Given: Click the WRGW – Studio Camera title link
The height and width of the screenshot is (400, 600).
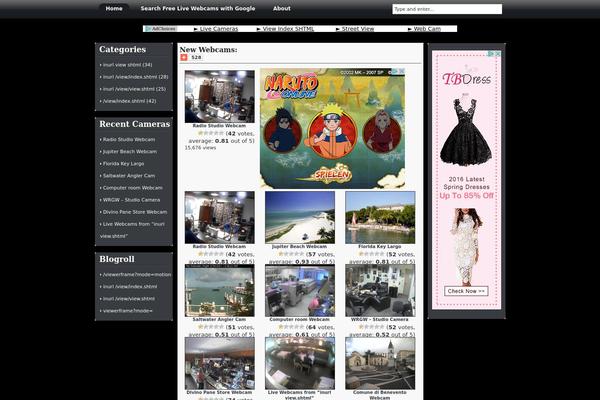Looking at the screenshot, I should tap(380, 319).
